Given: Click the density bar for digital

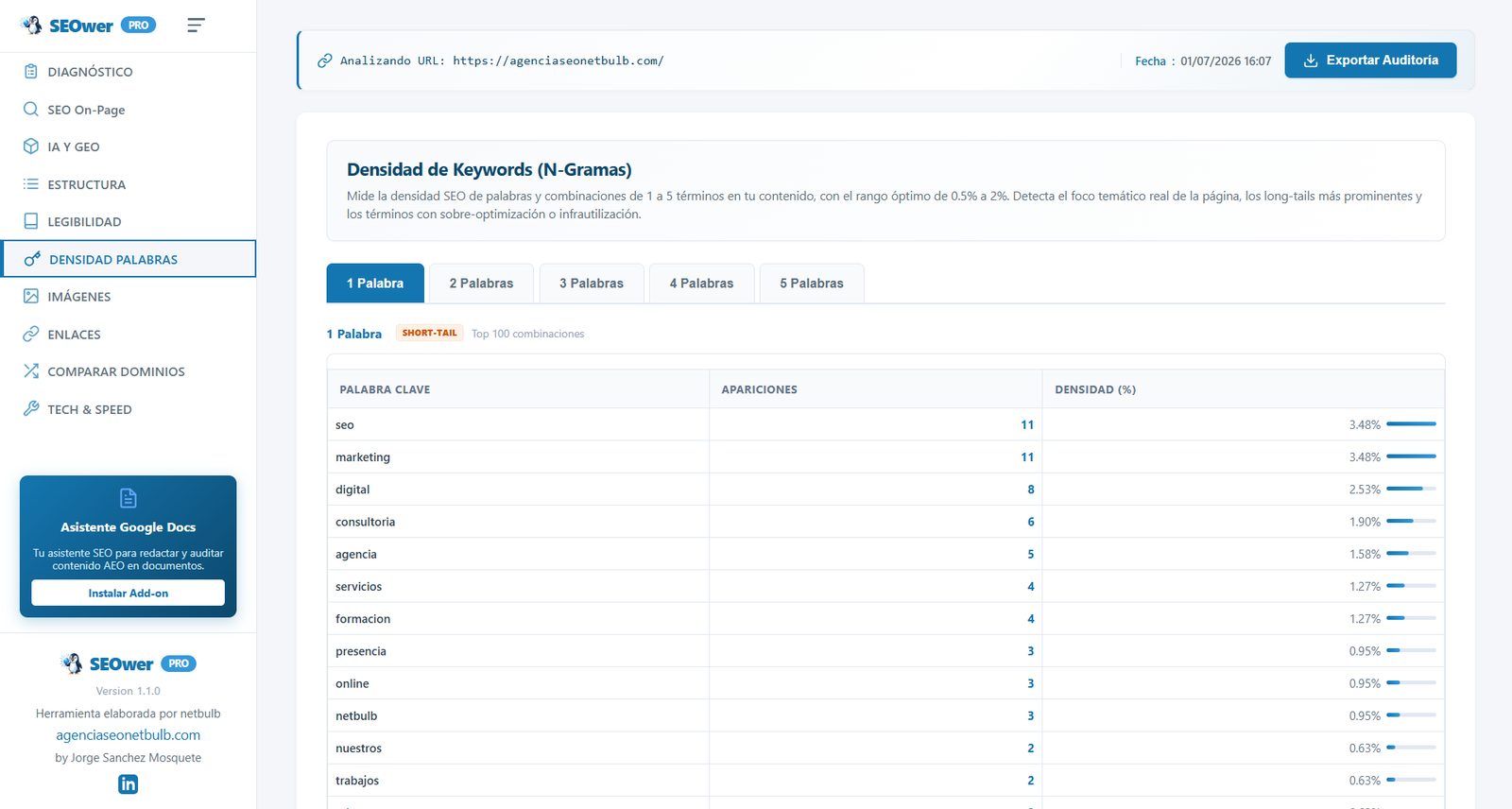Looking at the screenshot, I should [1412, 489].
